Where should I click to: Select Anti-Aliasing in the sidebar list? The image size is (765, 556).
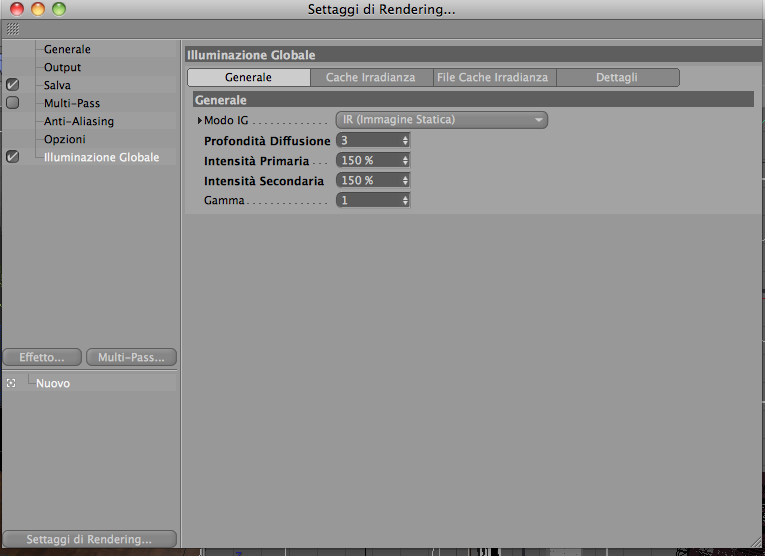click(79, 121)
